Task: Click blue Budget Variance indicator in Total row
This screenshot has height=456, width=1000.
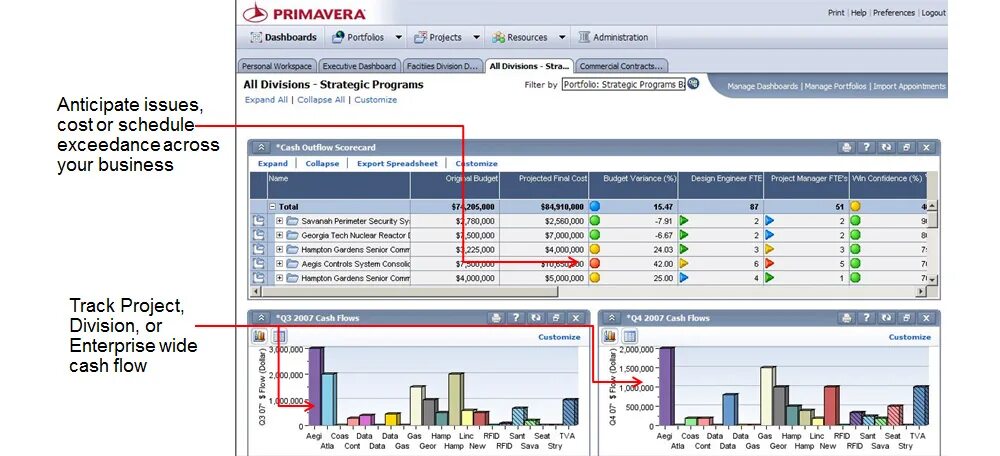Action: pos(595,207)
